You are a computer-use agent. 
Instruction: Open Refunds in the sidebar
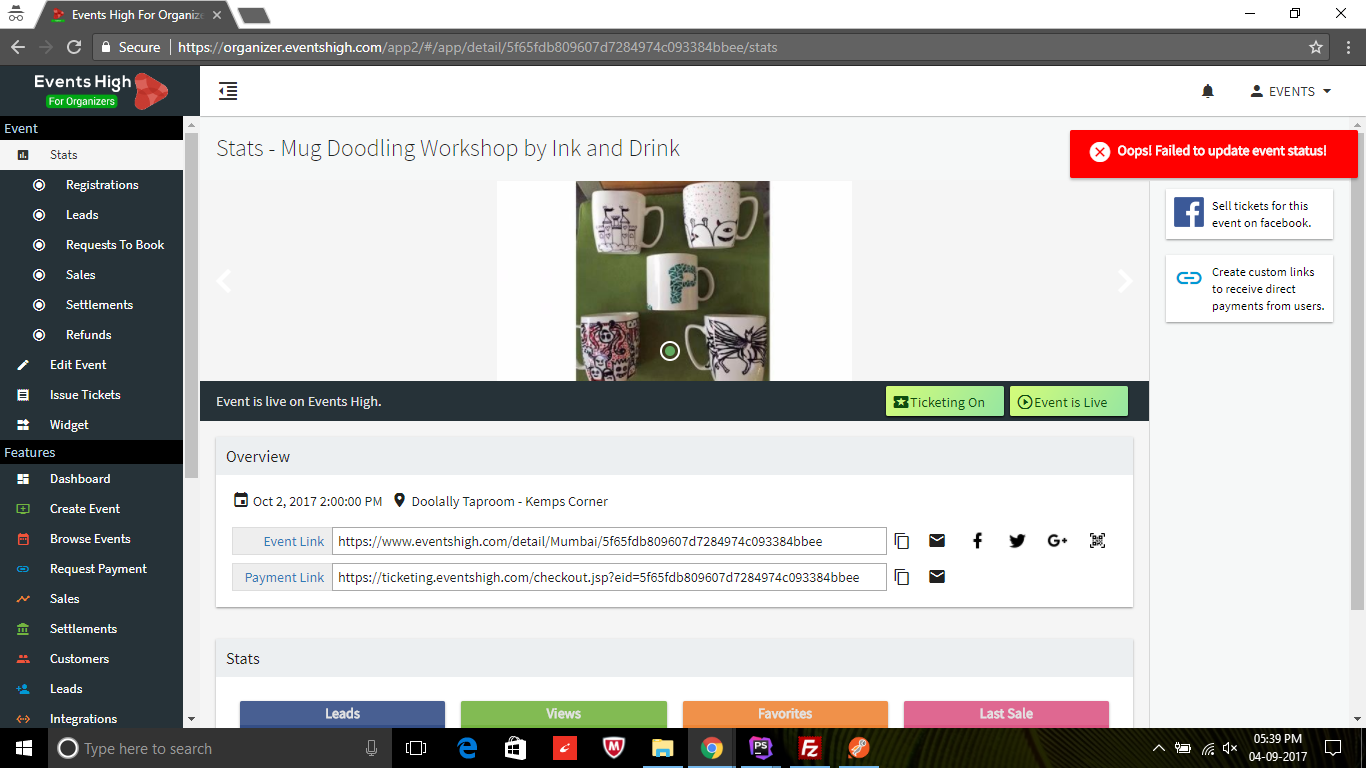[92, 335]
